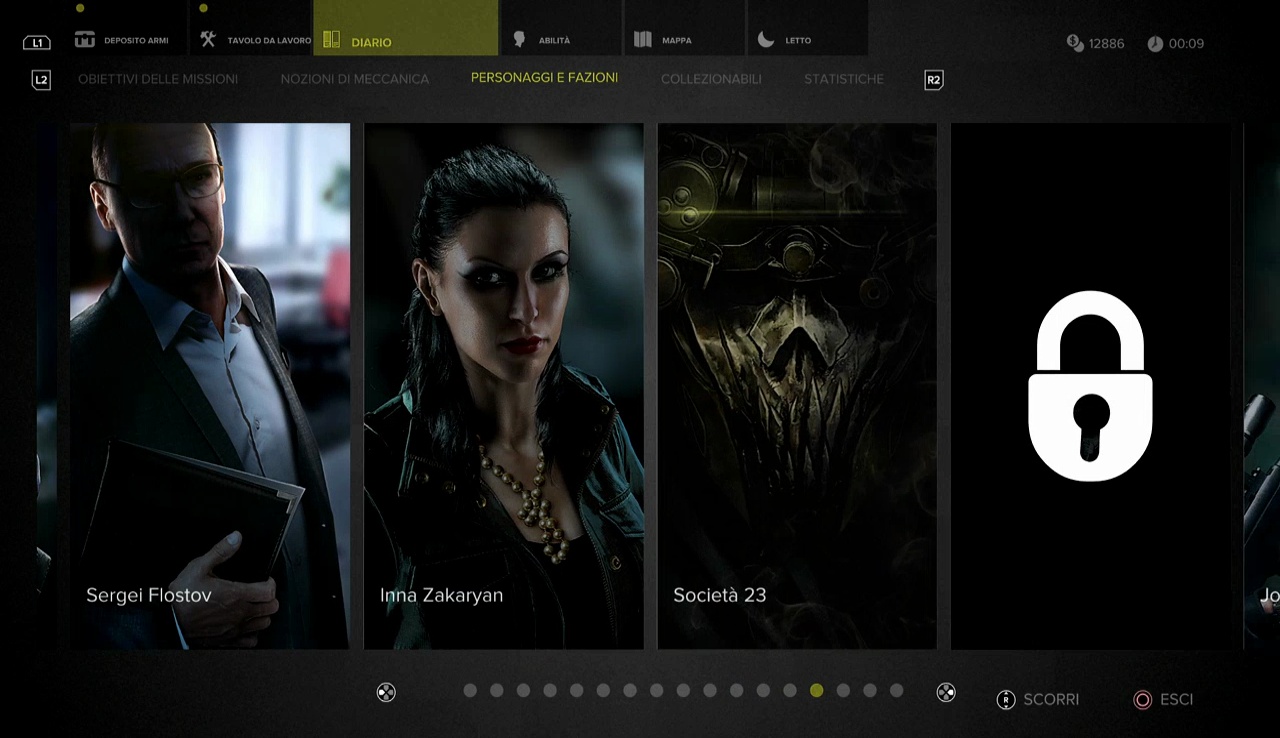Open the Statistiche tab
The image size is (1280, 738).
click(x=844, y=79)
